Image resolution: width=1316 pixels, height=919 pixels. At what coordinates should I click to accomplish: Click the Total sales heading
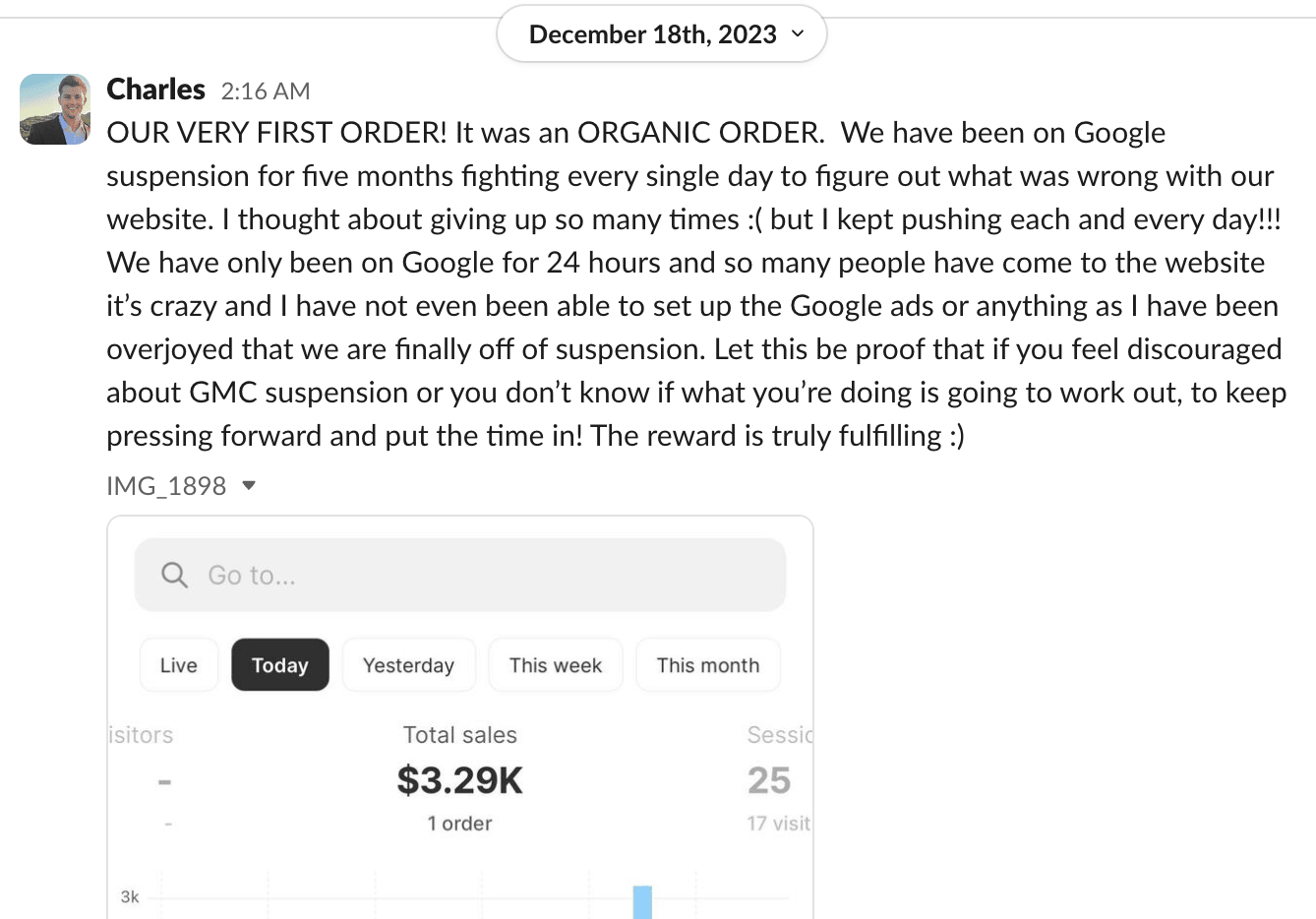tap(459, 735)
